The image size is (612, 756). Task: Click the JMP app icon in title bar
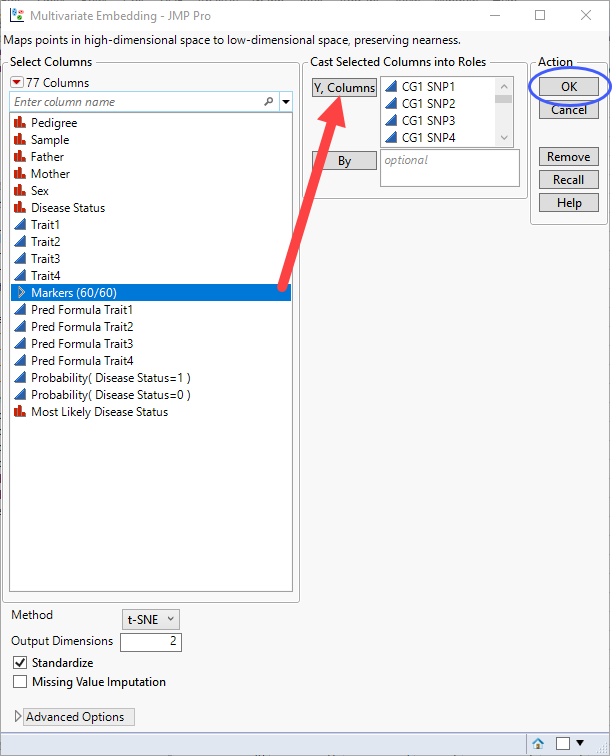(x=17, y=15)
